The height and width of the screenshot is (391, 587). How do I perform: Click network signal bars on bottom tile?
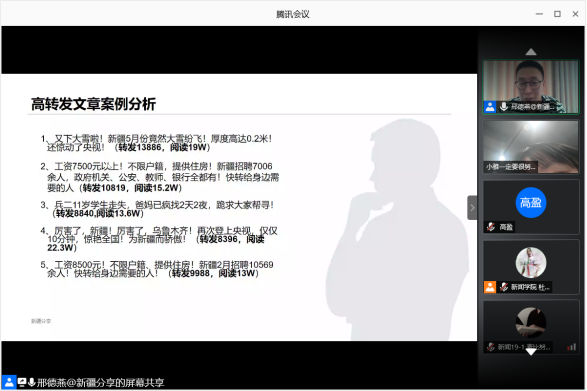pos(571,347)
